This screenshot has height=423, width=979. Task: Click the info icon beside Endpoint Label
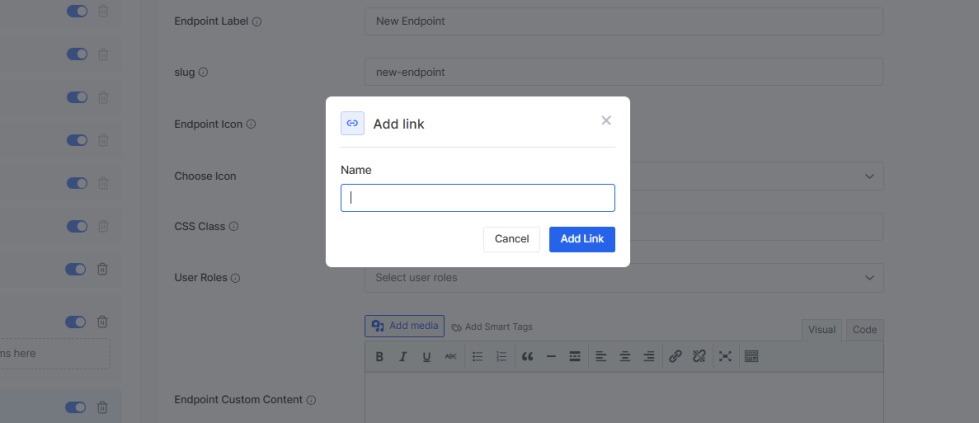pyautogui.click(x=257, y=21)
